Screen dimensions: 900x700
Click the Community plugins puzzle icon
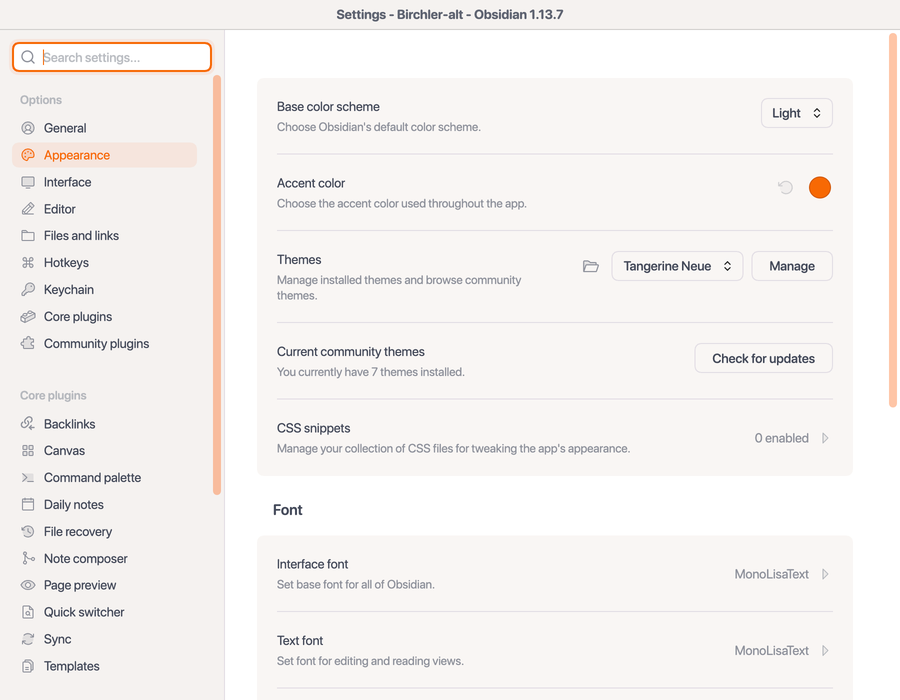point(28,343)
